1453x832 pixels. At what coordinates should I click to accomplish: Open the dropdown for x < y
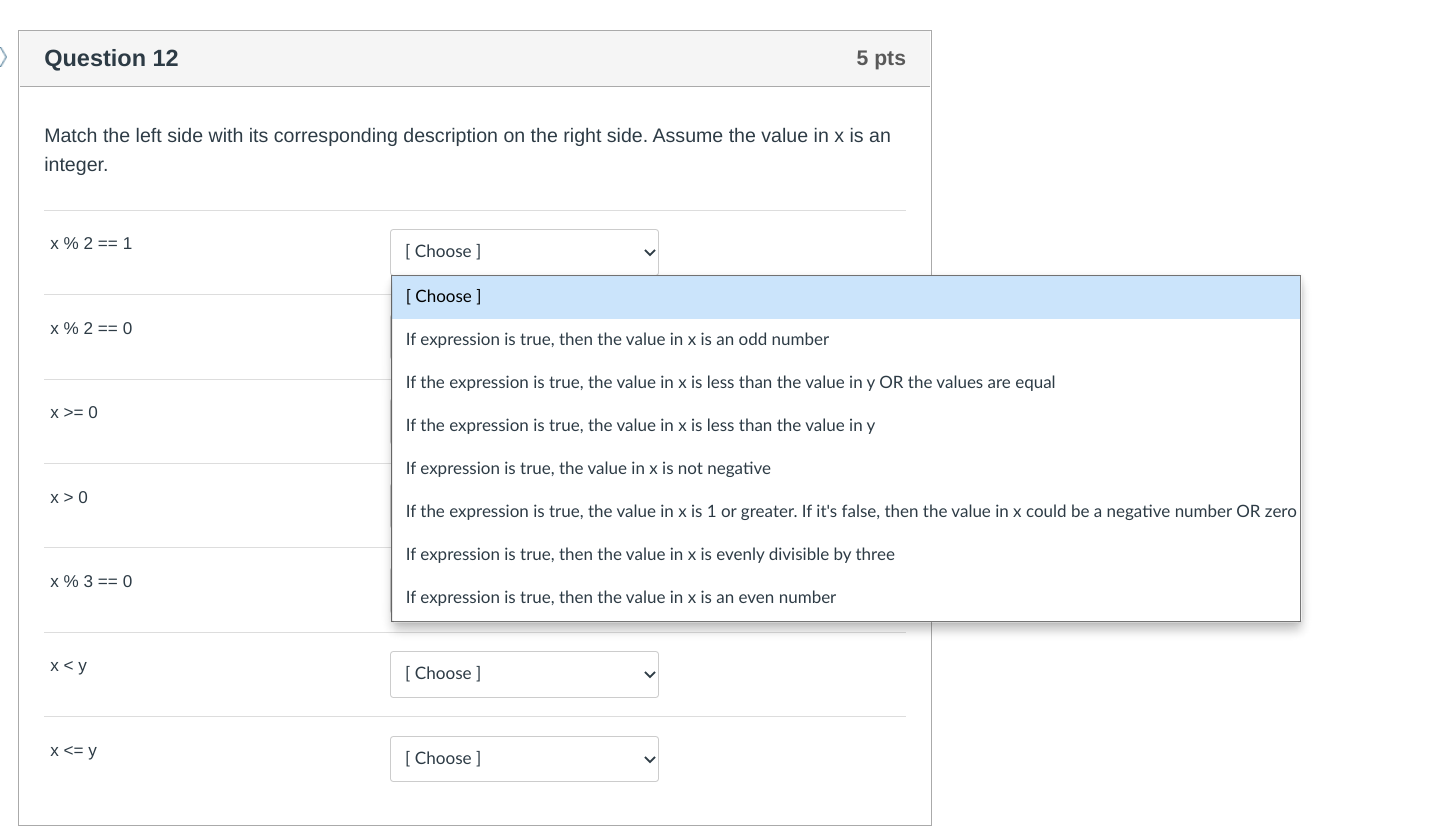pos(524,674)
